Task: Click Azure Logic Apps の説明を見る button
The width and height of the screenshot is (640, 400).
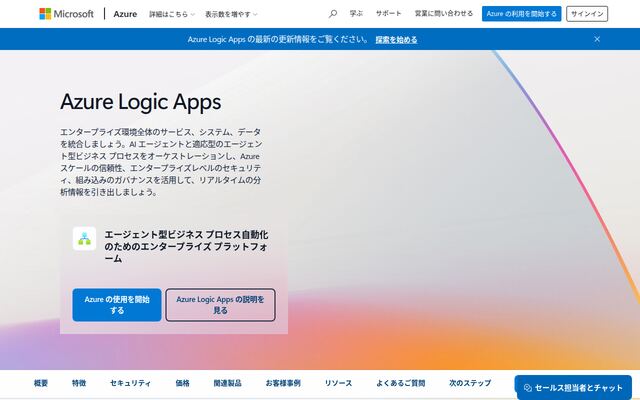Action: click(220, 305)
